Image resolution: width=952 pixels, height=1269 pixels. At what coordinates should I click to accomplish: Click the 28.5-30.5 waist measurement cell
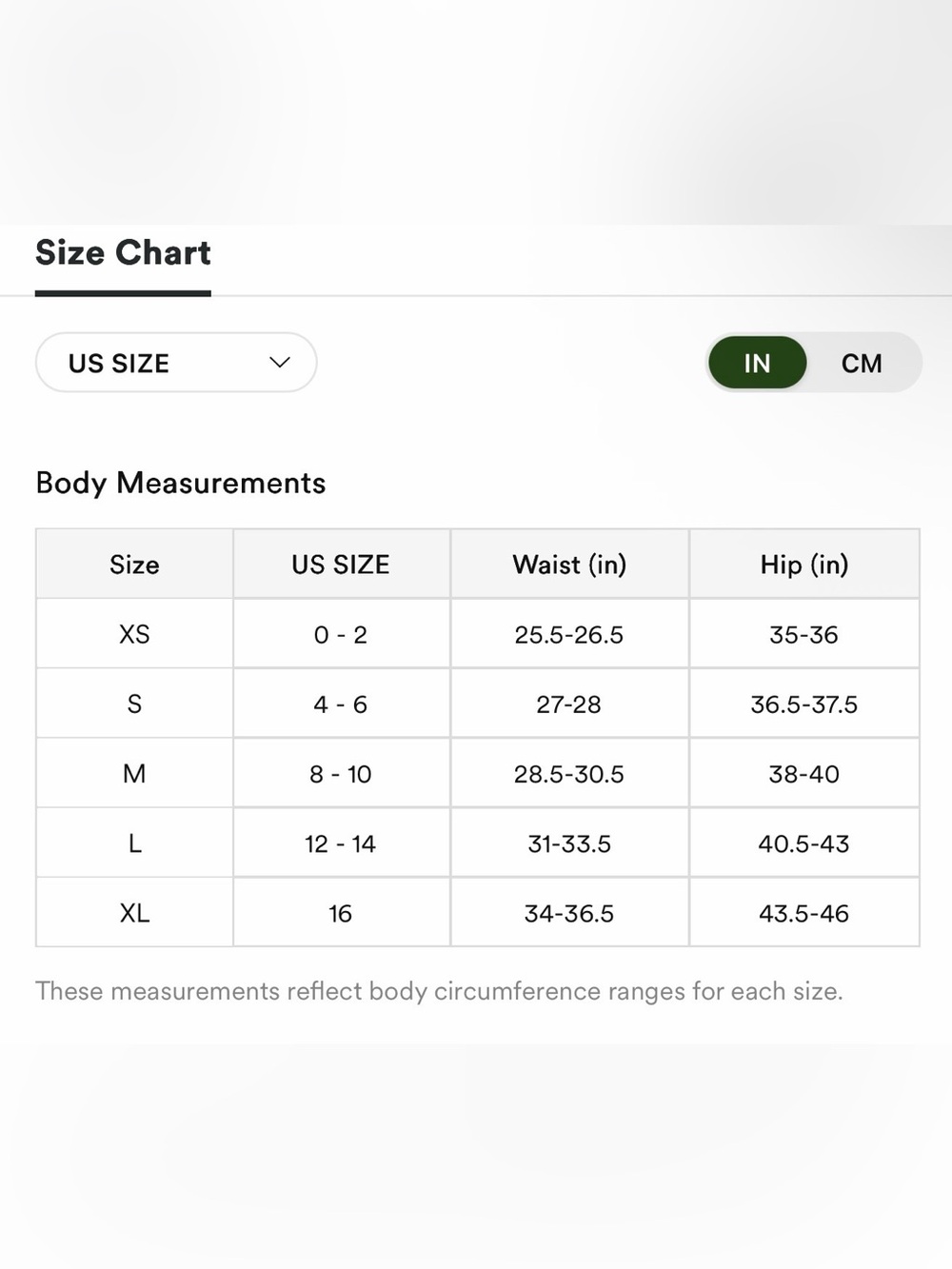[x=569, y=773]
